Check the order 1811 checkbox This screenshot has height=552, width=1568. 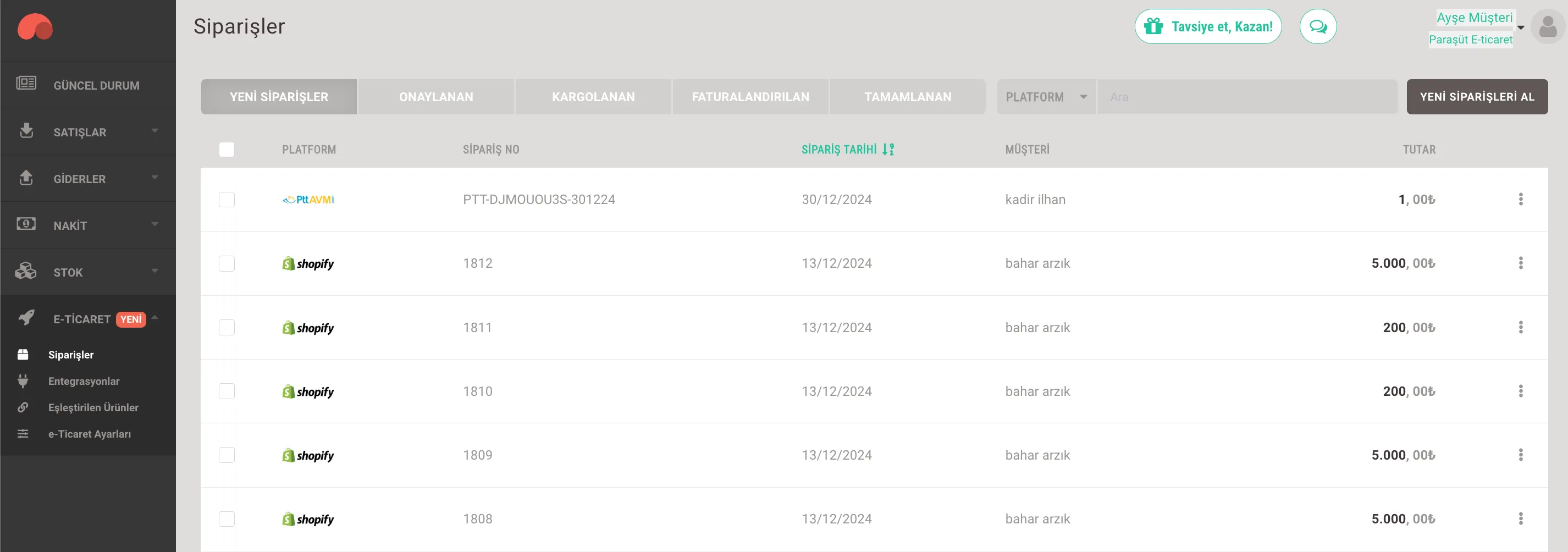point(227,328)
